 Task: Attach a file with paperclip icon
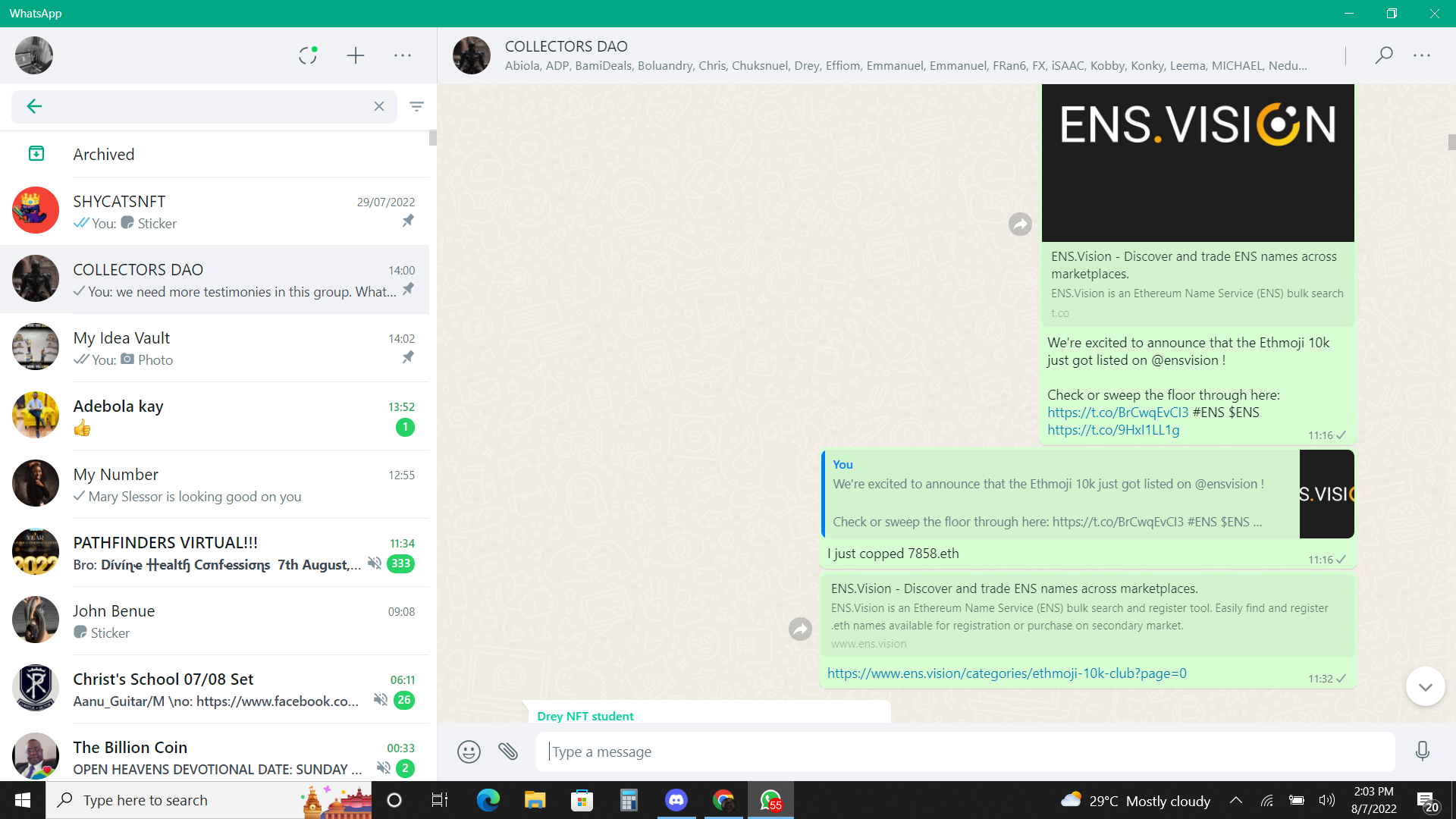point(508,752)
